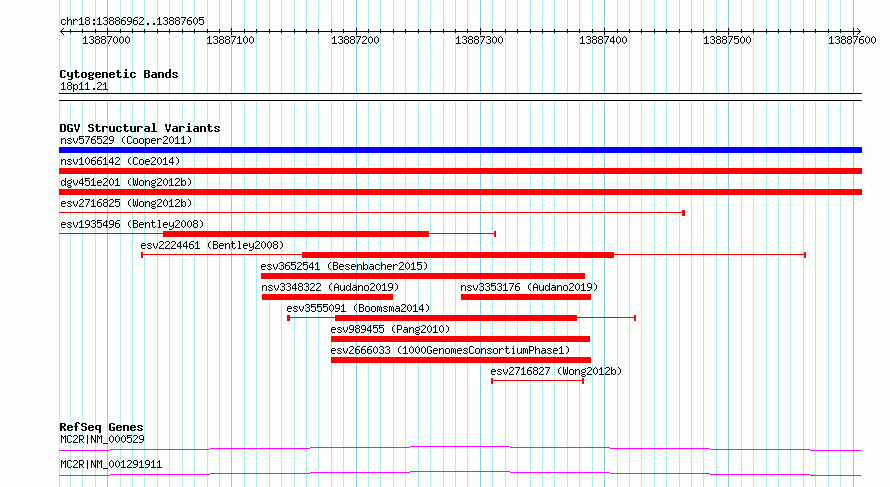Click the nsv3348322 (Audano2019) label
Viewport: 890px width, 487px height.
pyautogui.click(x=330, y=287)
